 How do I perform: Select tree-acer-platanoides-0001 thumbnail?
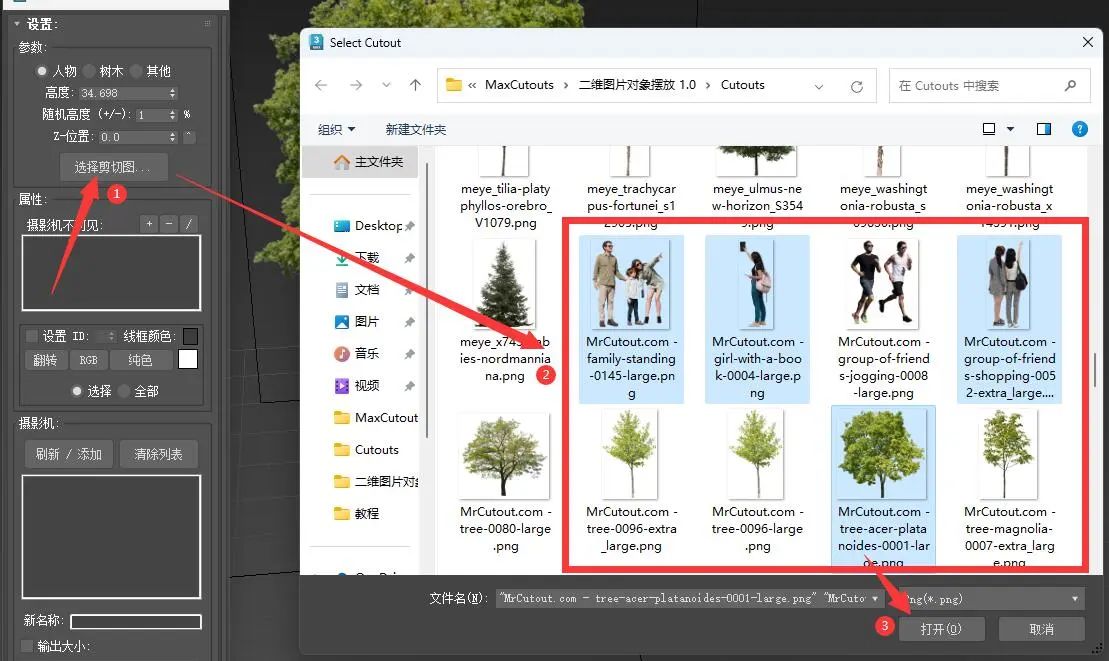(x=882, y=455)
